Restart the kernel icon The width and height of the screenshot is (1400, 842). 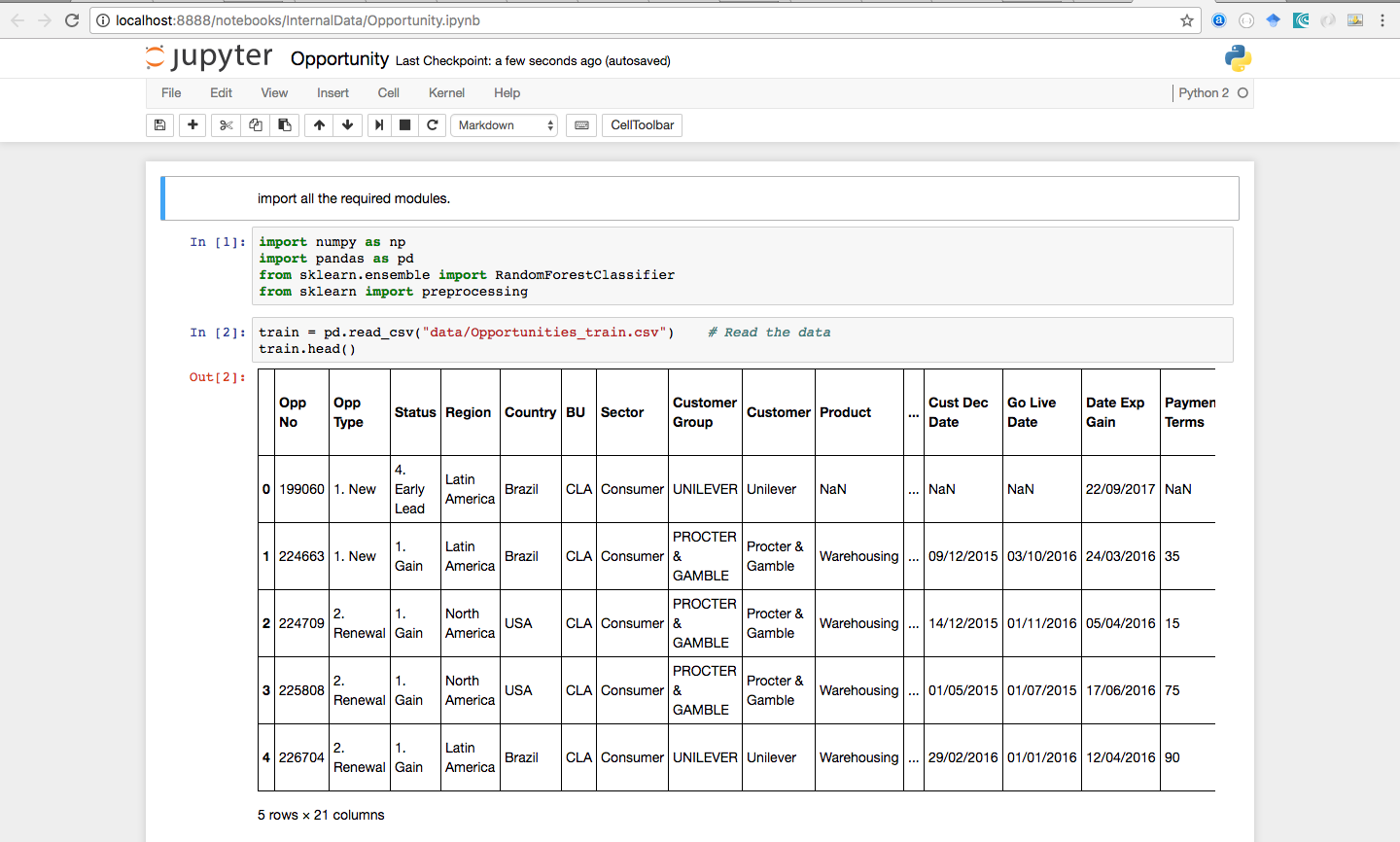coord(433,125)
